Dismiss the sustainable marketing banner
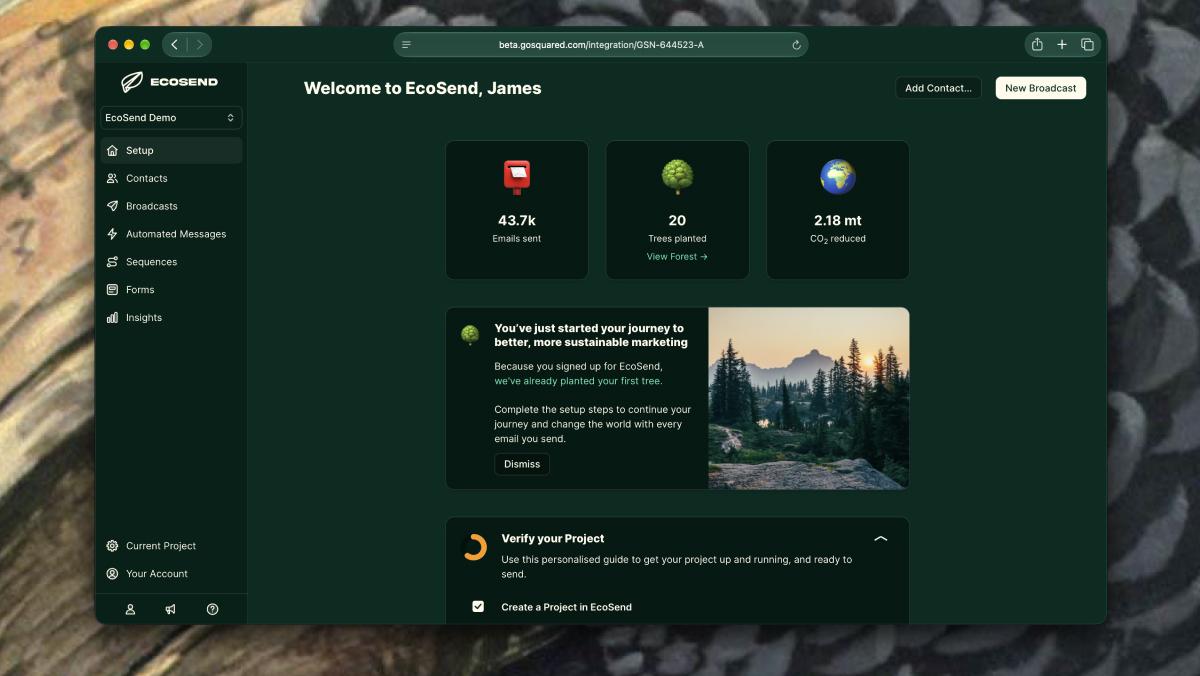The width and height of the screenshot is (1200, 676). pos(522,464)
